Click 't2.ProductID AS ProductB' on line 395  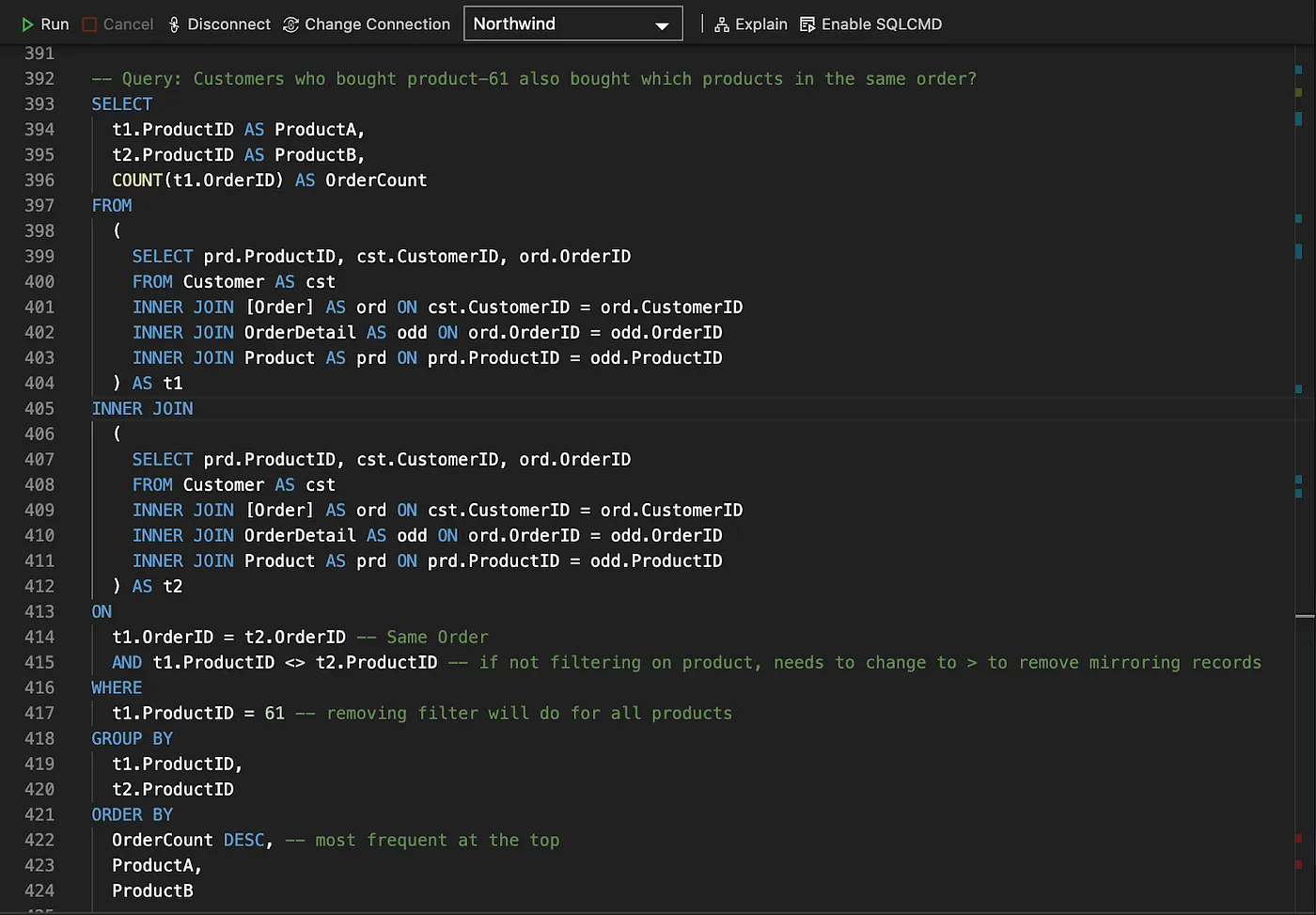(239, 155)
